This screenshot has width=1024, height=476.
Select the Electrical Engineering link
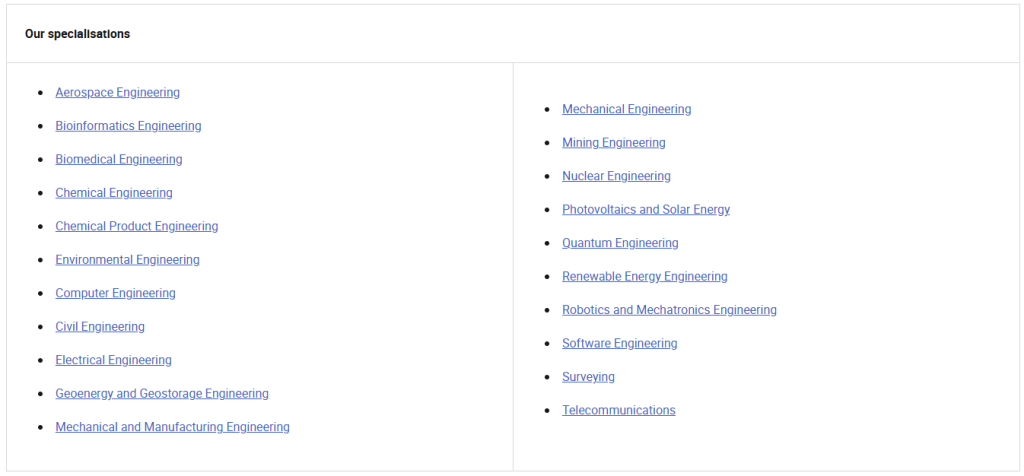[113, 361]
